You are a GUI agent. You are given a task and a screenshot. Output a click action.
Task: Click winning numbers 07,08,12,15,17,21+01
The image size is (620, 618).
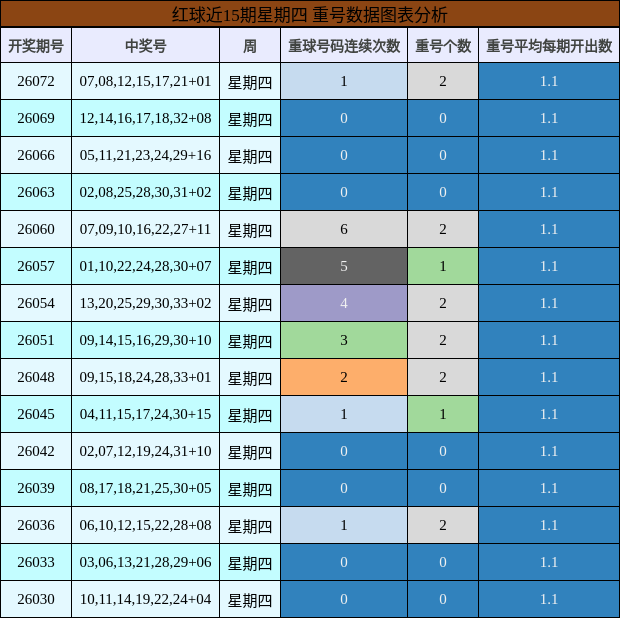[146, 81]
